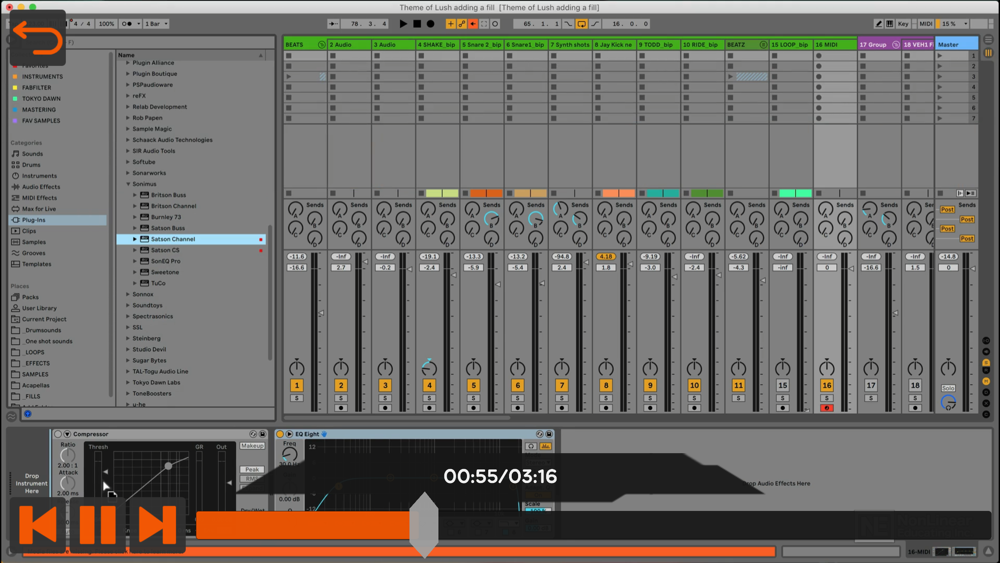Image resolution: width=1000 pixels, height=563 pixels.
Task: Open the MASTERING collection
Action: coord(39,110)
